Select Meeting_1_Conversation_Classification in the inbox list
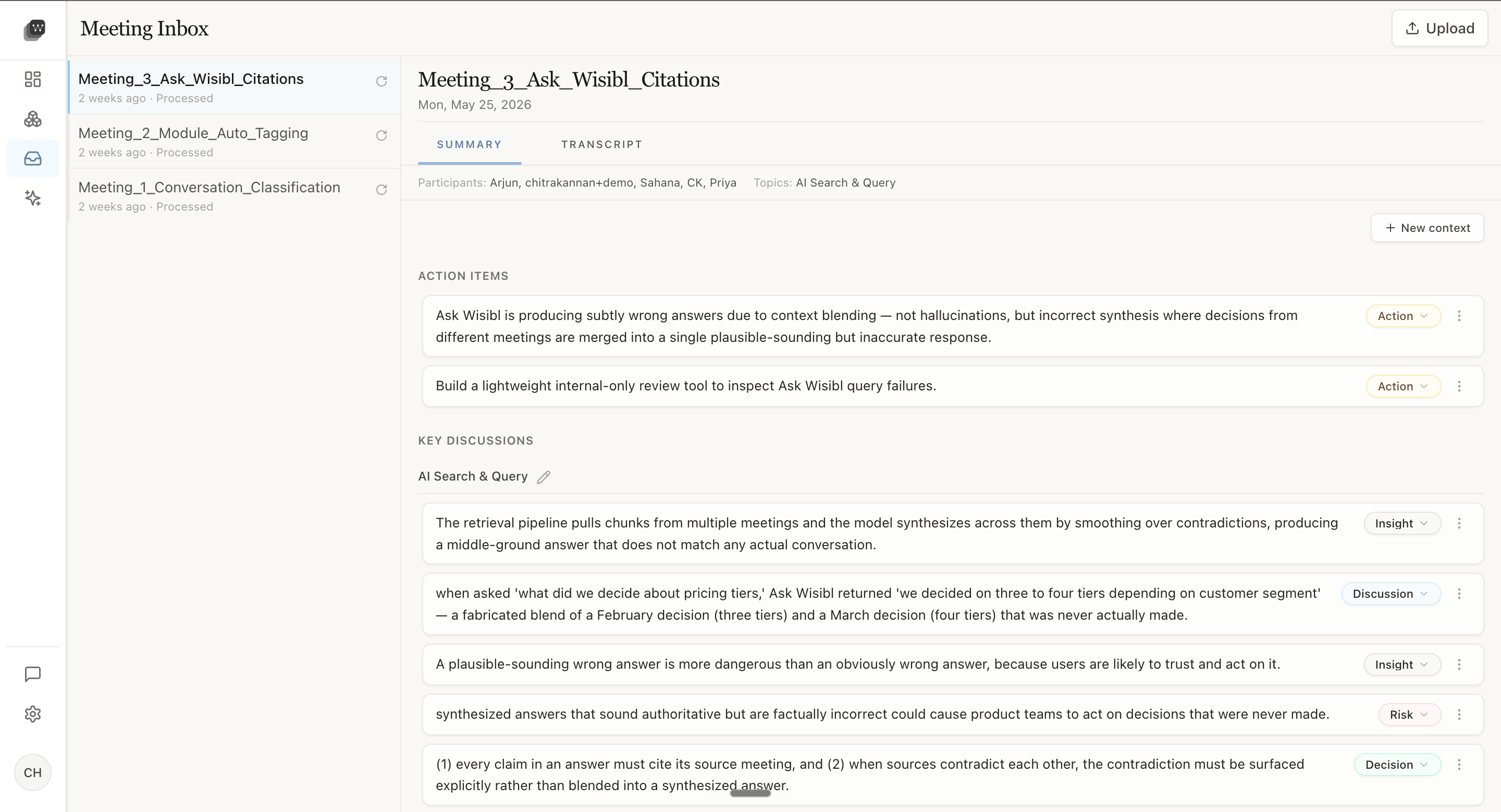Screen dimensions: 1501x812 234,196
